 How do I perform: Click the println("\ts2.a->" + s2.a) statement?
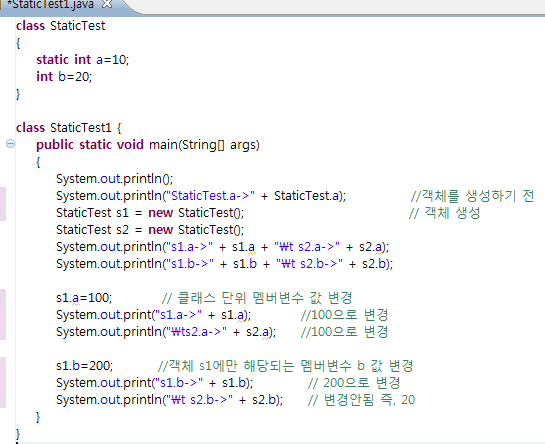point(166,332)
